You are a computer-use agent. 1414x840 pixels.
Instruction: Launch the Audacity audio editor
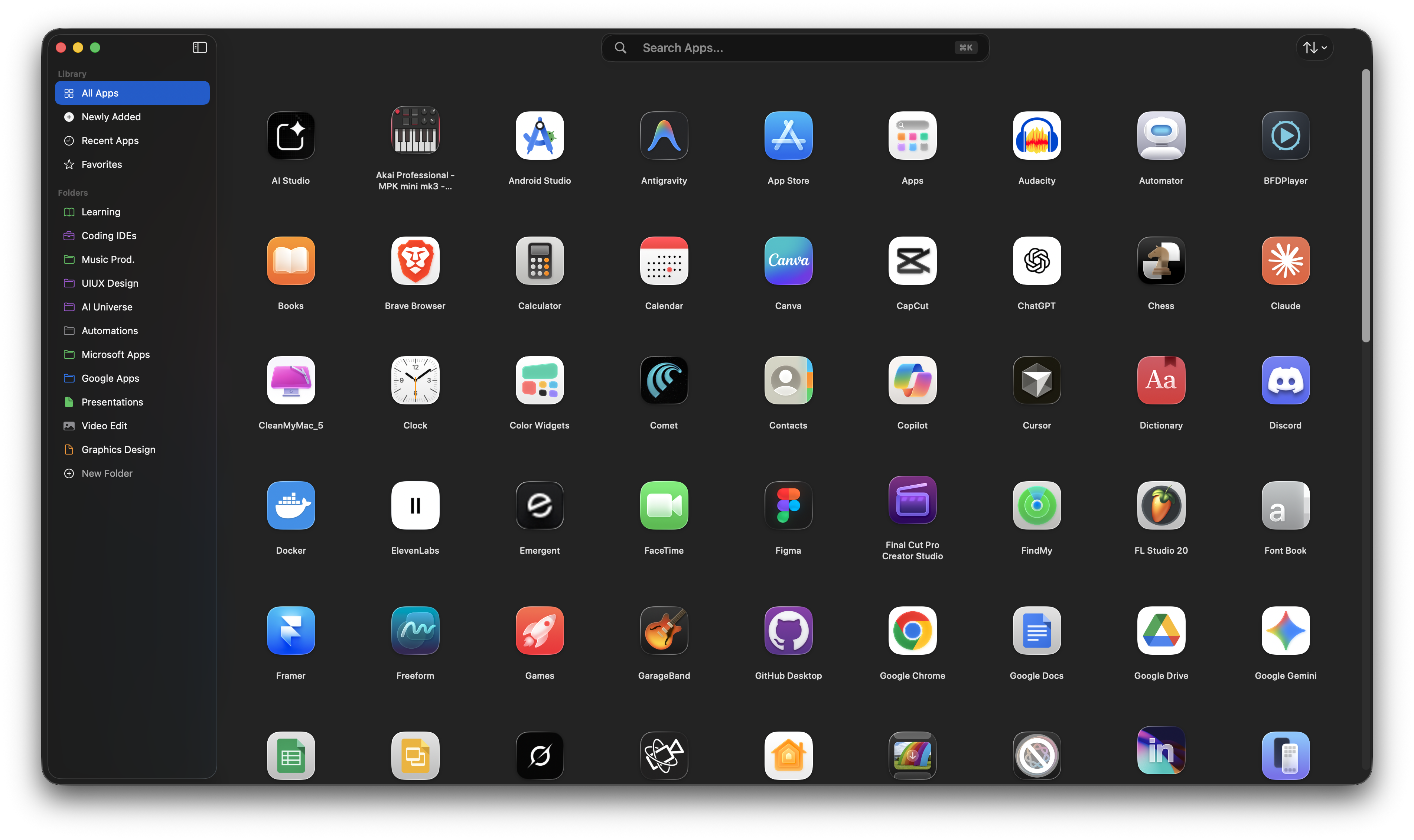point(1036,135)
